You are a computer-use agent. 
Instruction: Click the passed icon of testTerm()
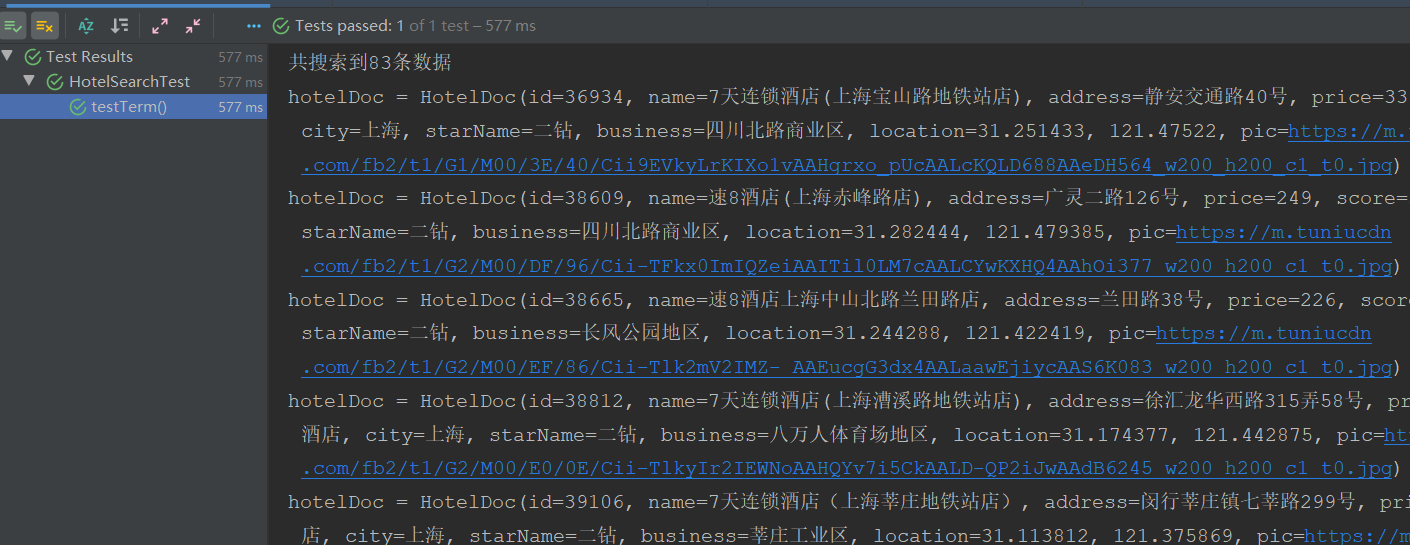(x=78, y=107)
